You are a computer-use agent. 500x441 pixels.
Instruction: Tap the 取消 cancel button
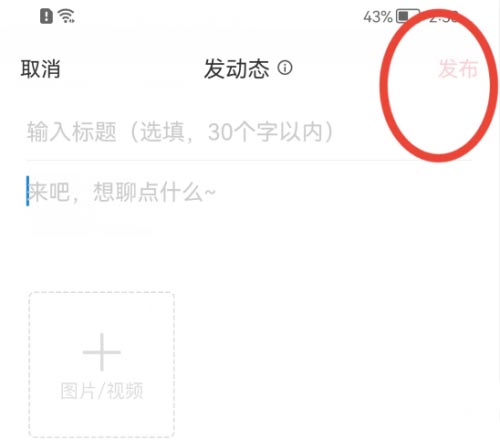41,69
